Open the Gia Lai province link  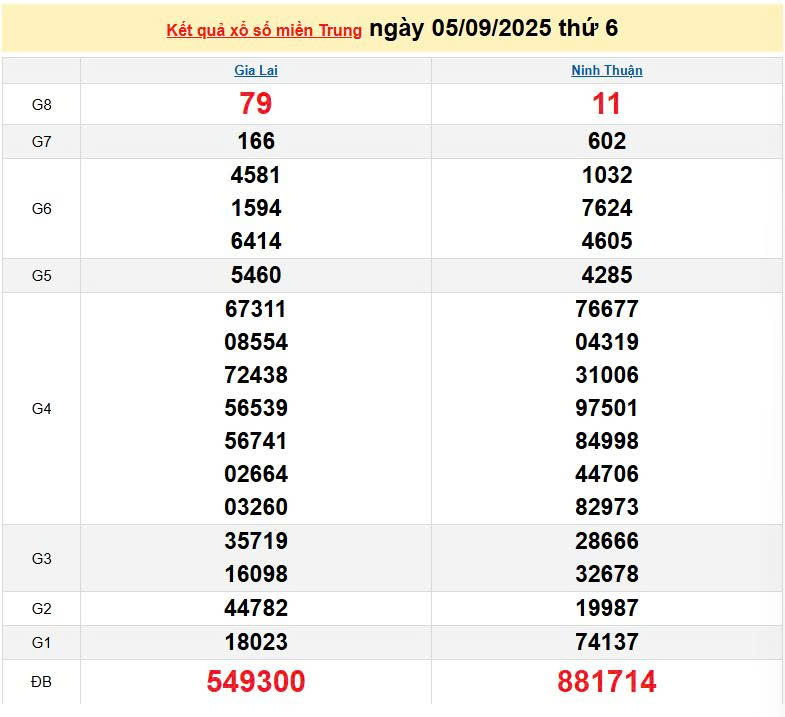point(256,70)
